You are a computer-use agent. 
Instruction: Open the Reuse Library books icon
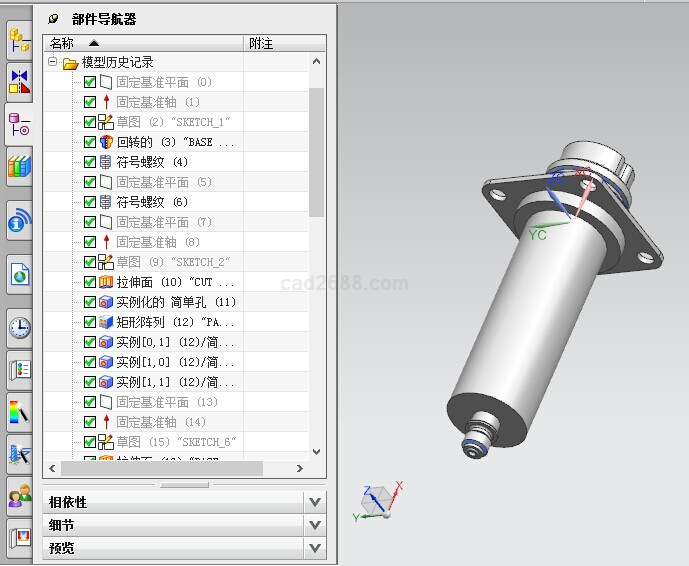coord(19,167)
